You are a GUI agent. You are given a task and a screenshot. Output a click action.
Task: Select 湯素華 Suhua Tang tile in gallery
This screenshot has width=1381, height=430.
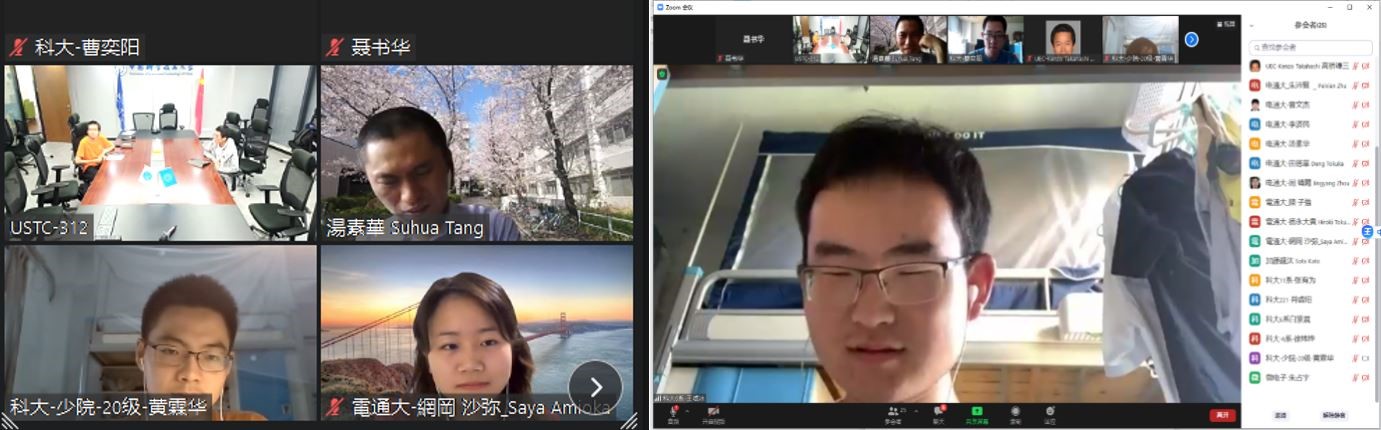(x=477, y=153)
